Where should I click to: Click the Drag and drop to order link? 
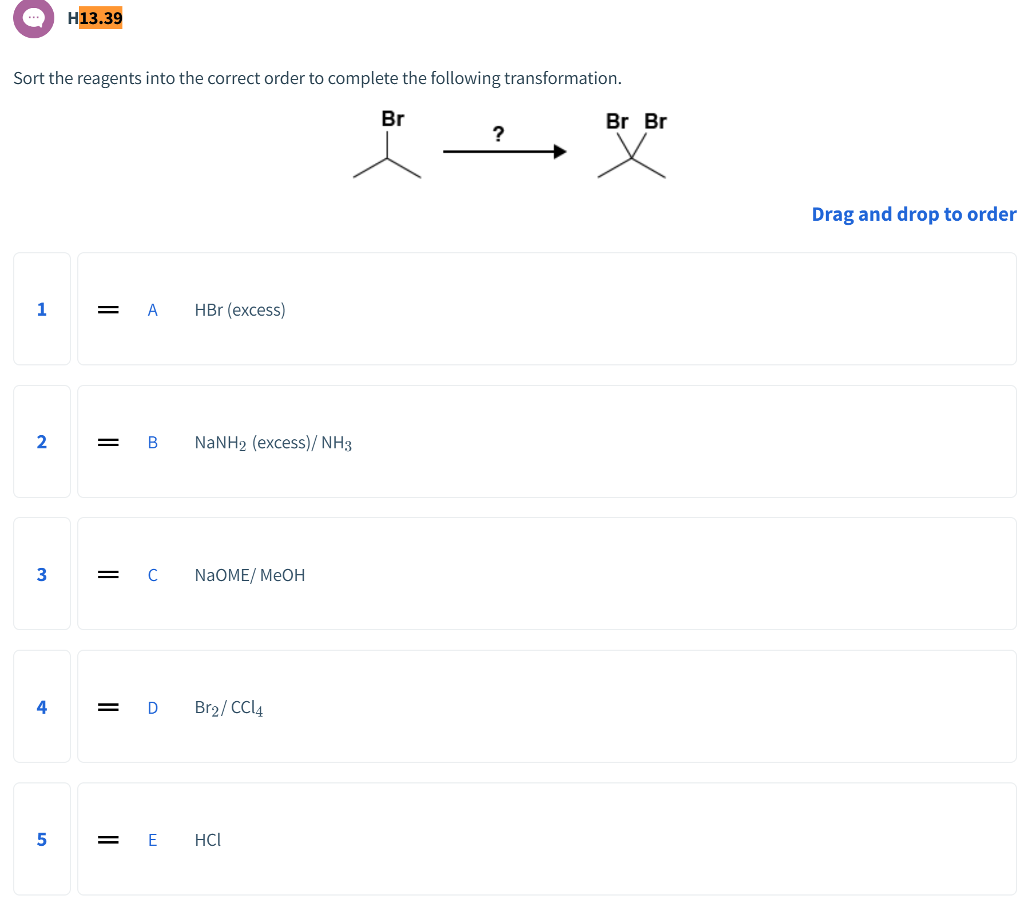coord(913,214)
